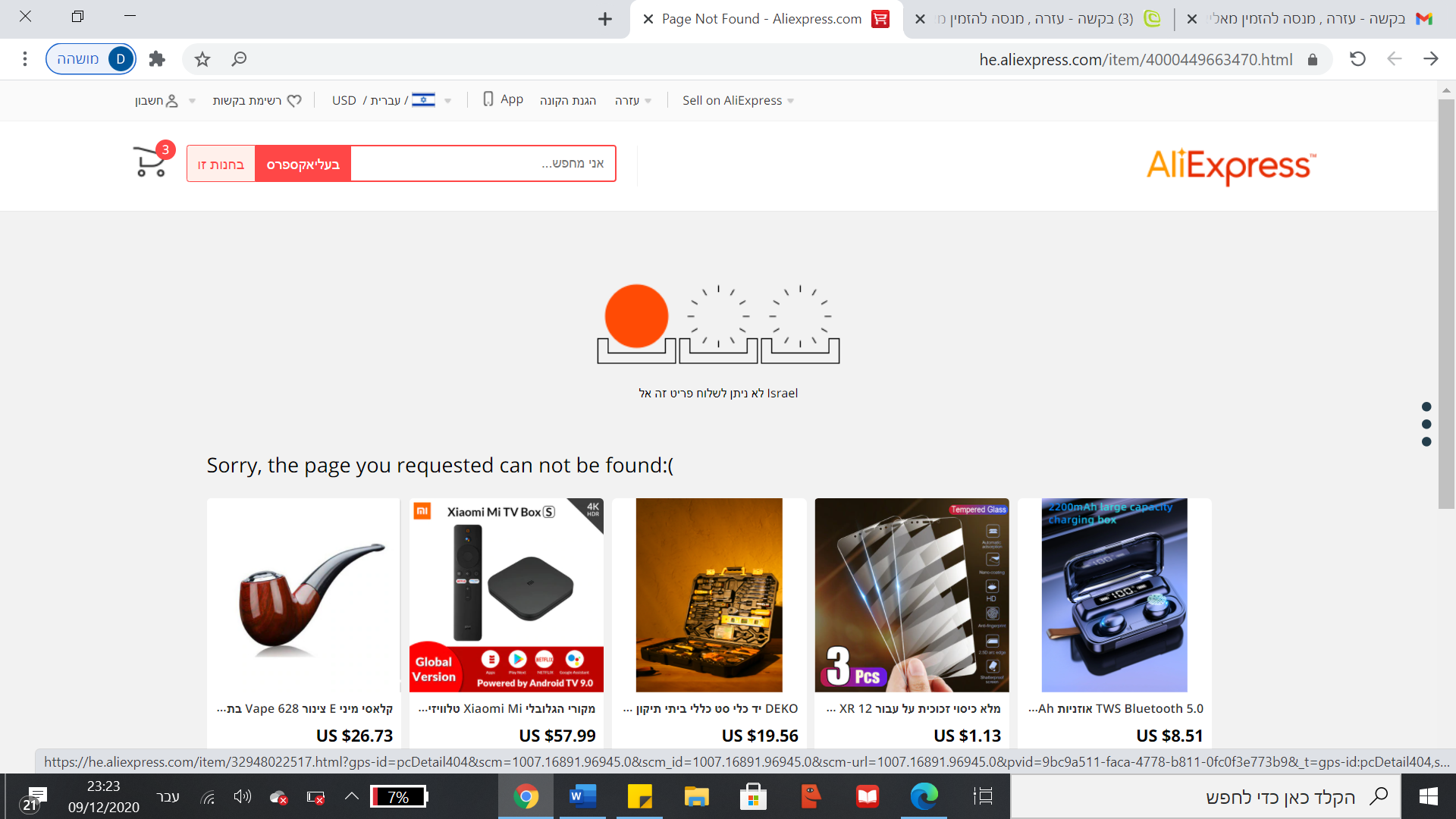This screenshot has width=1456, height=819.
Task: Open the Chrome extensions puzzle icon
Action: pos(157,59)
